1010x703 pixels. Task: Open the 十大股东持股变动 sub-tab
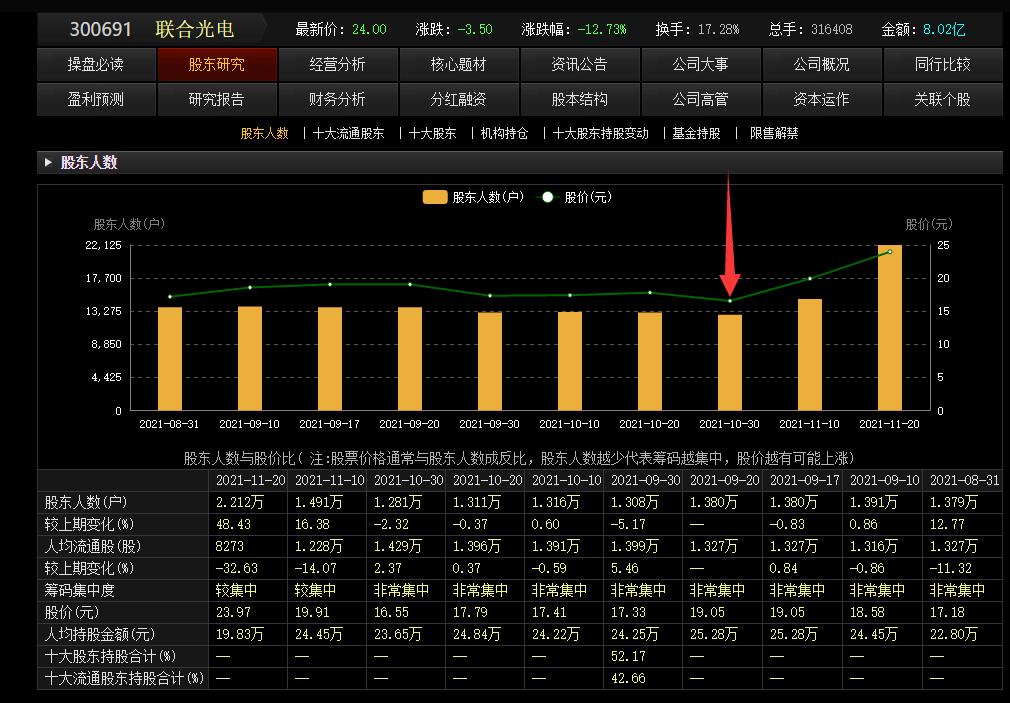click(600, 131)
